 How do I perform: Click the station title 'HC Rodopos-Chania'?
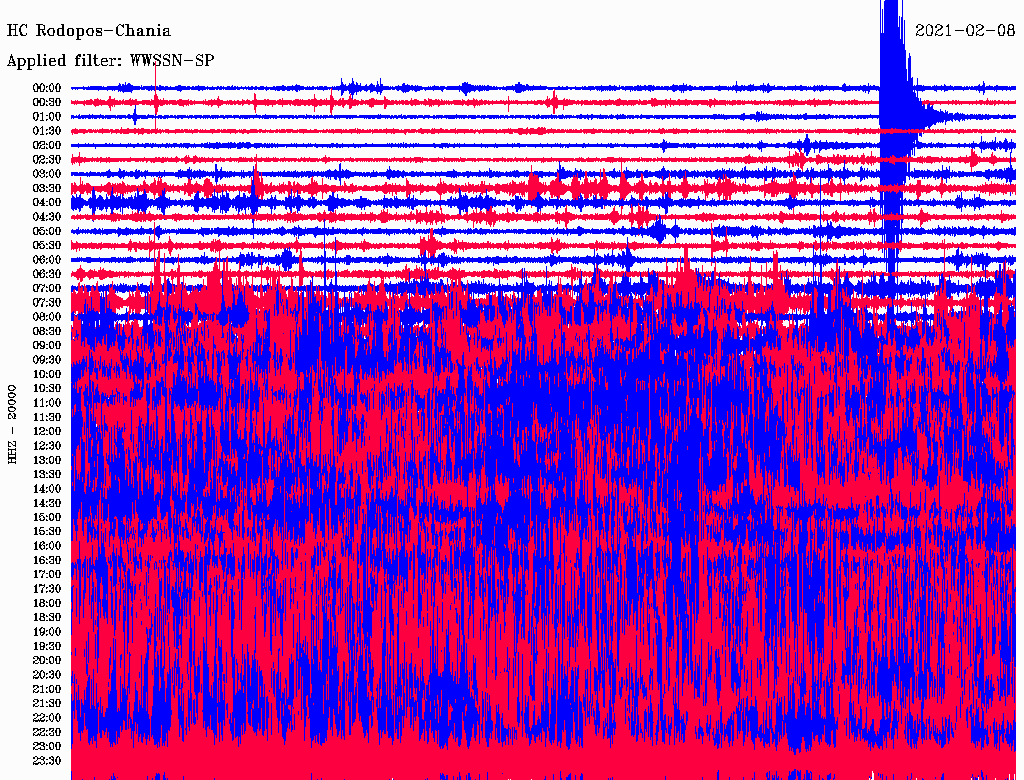click(x=89, y=31)
